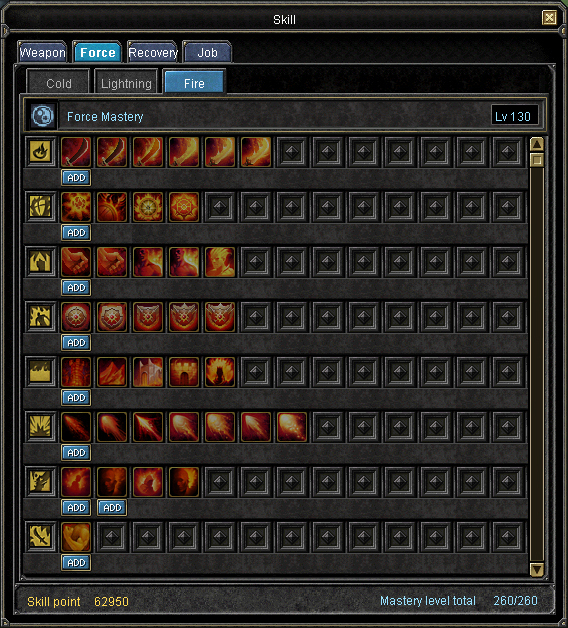Screen dimensions: 568x628
Task: Select the last fireball skill in sixth row
Action: coord(292,427)
